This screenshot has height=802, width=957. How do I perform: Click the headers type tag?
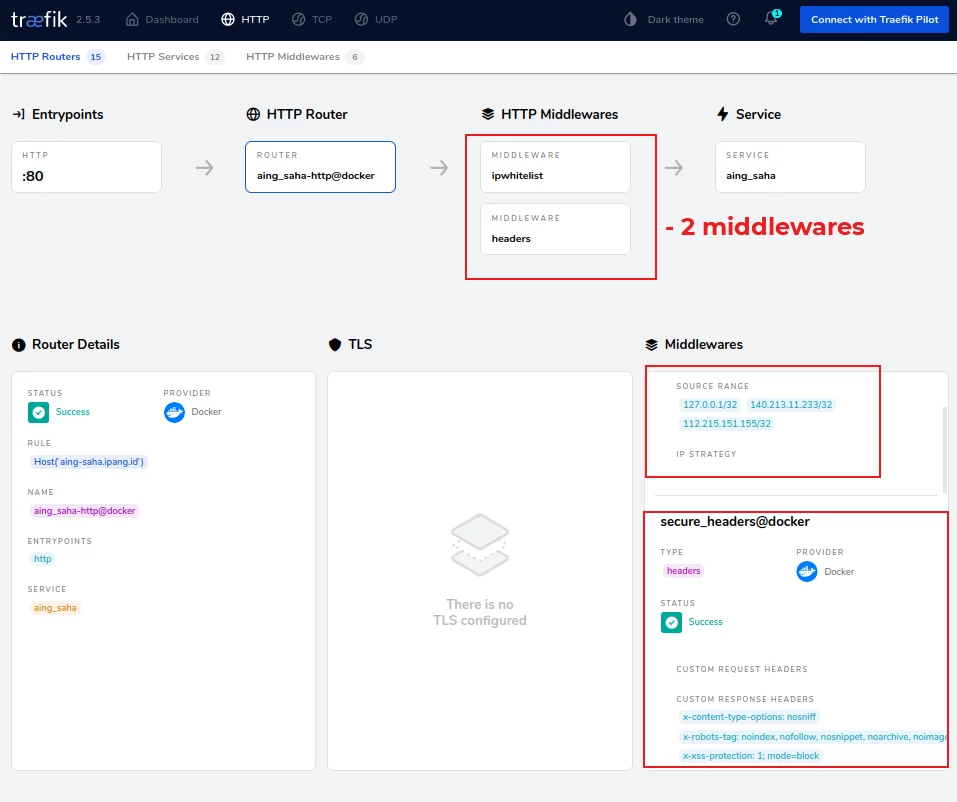(x=684, y=571)
